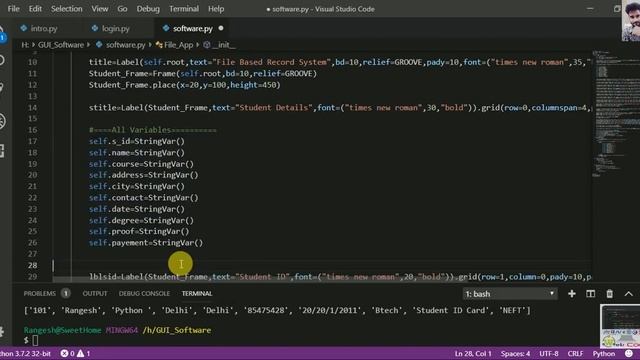Click 'self.payement=StringVar()' code line
The image size is (640, 360).
146,242
